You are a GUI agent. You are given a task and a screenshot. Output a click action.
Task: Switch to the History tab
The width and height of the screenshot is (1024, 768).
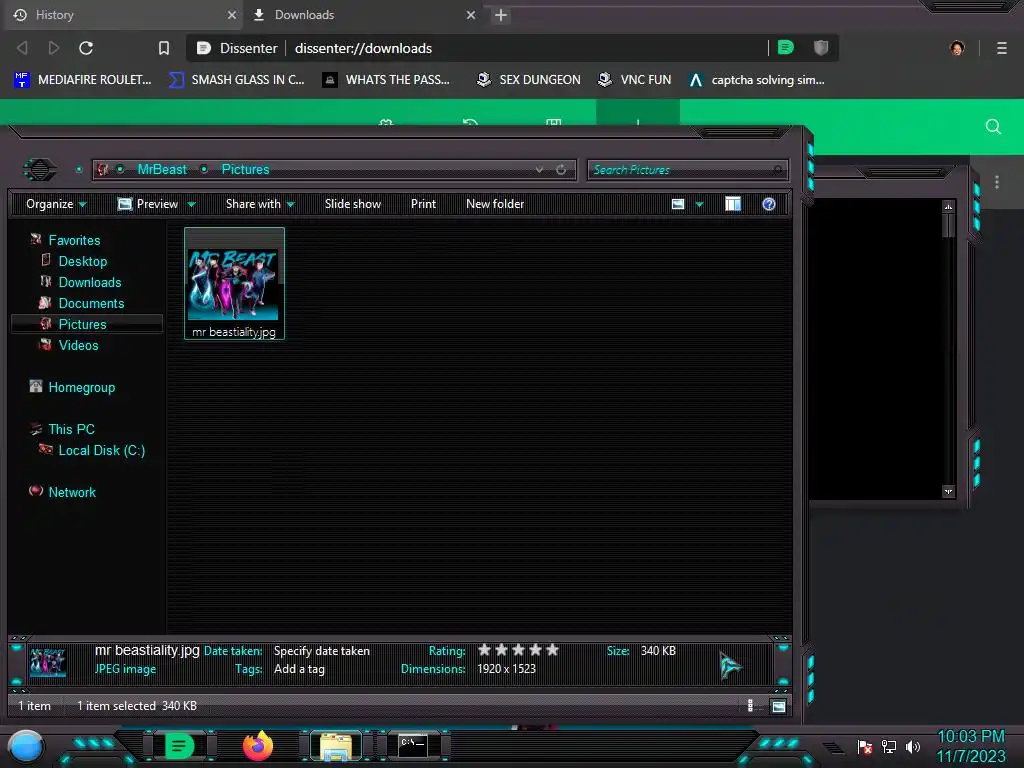(121, 14)
